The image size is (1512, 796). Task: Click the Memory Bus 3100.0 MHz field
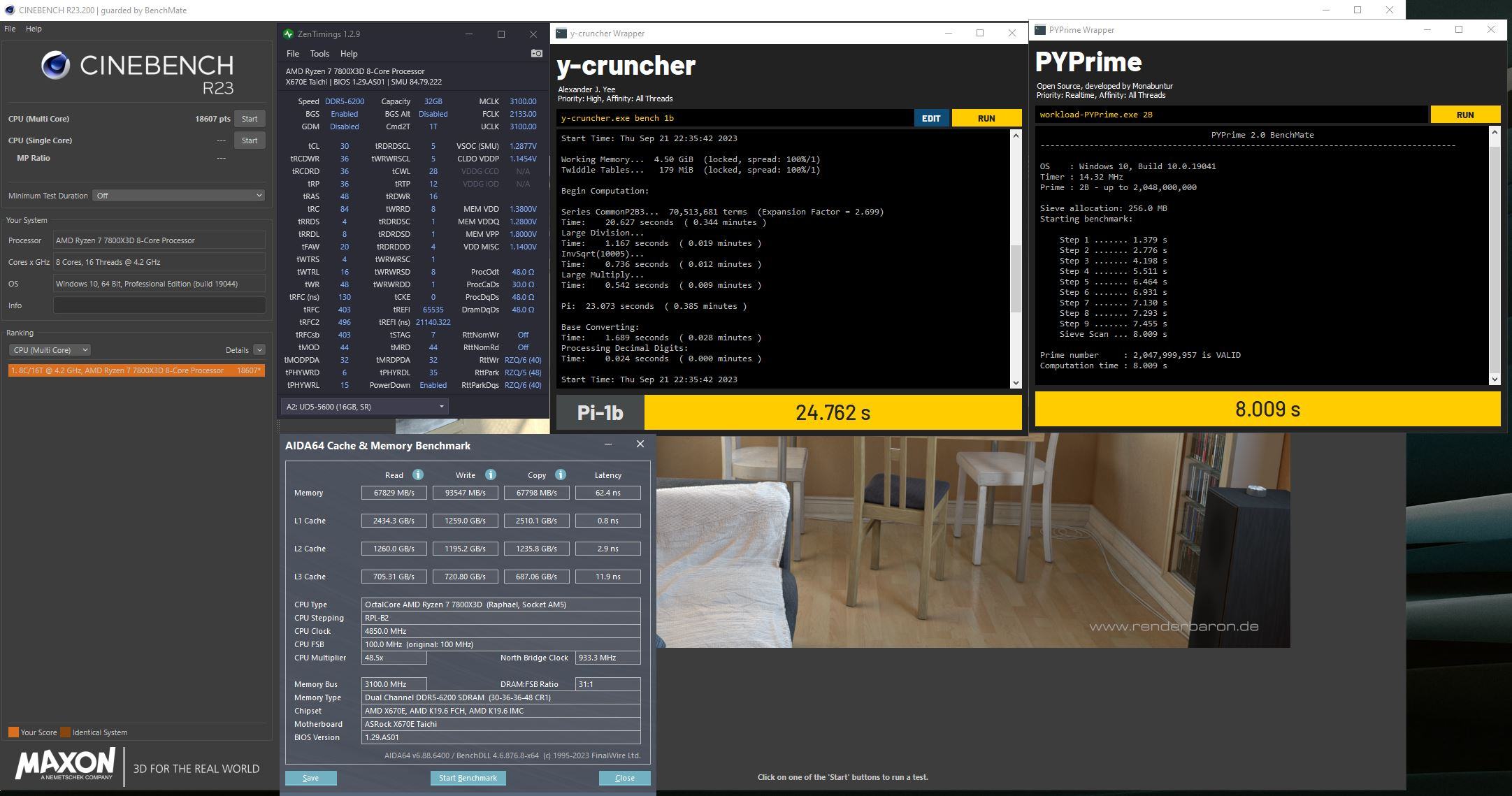(x=394, y=684)
